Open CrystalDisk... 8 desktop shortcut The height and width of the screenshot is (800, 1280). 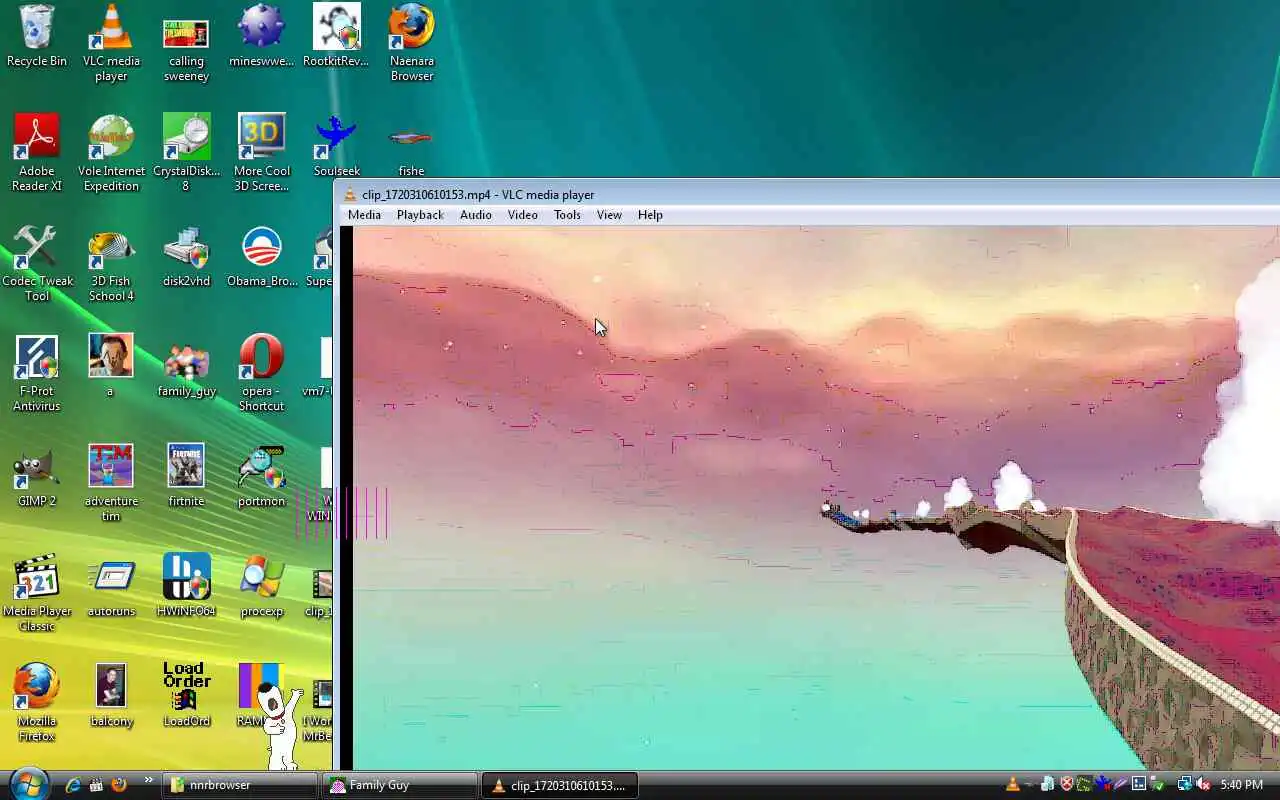186,154
